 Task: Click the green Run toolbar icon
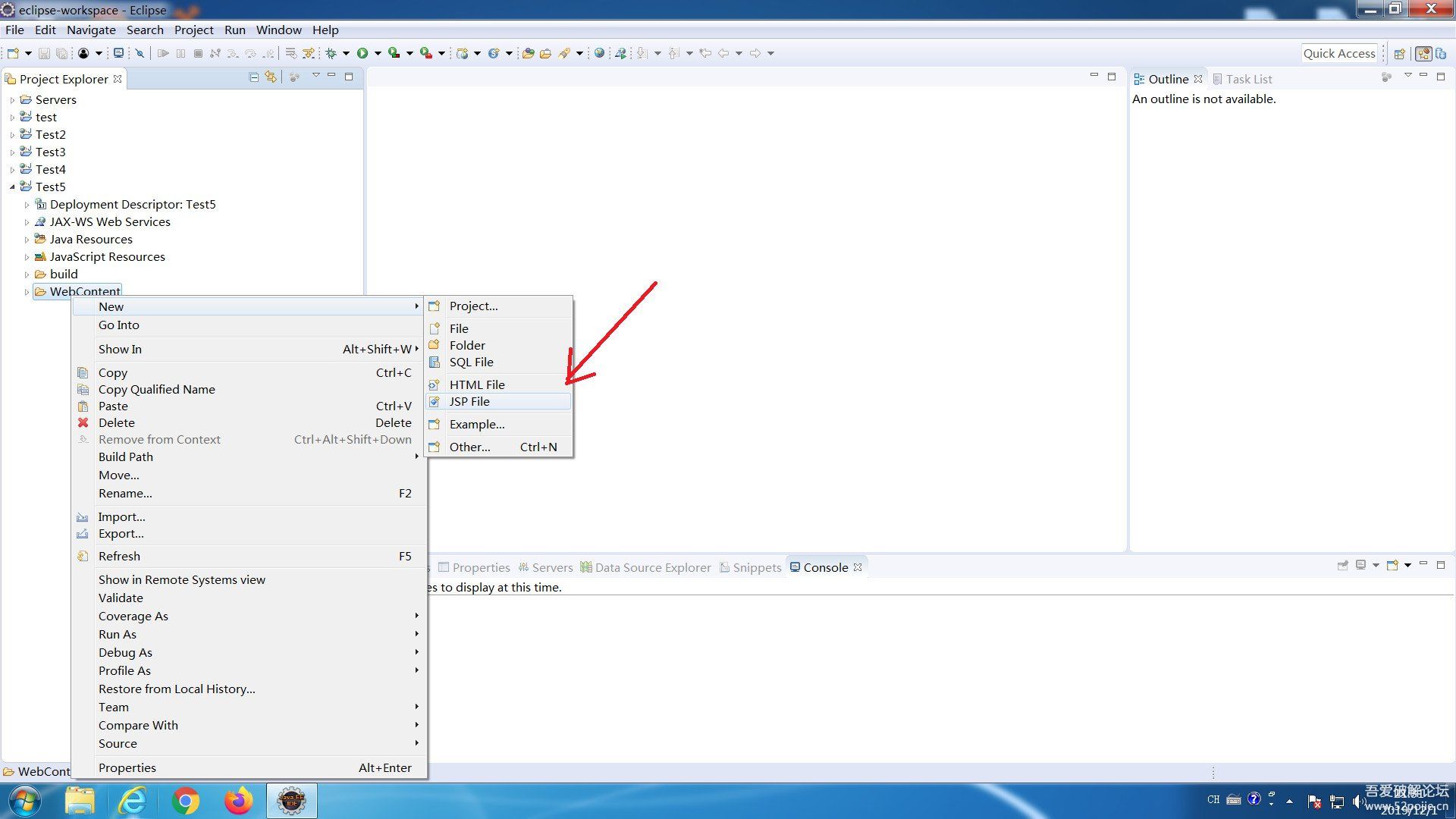click(x=362, y=53)
